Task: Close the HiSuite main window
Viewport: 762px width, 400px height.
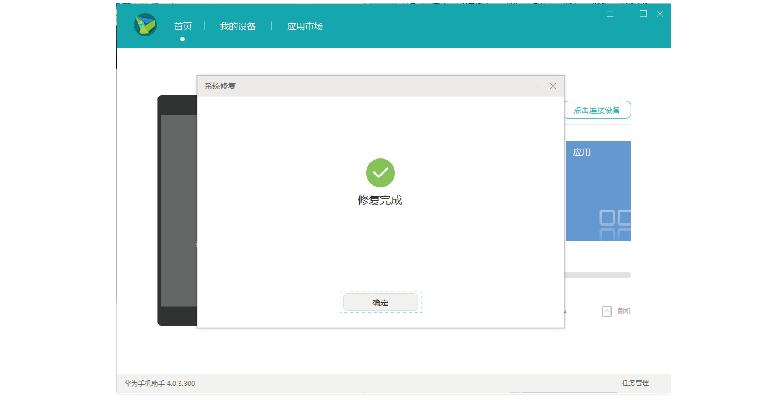Action: tap(661, 15)
